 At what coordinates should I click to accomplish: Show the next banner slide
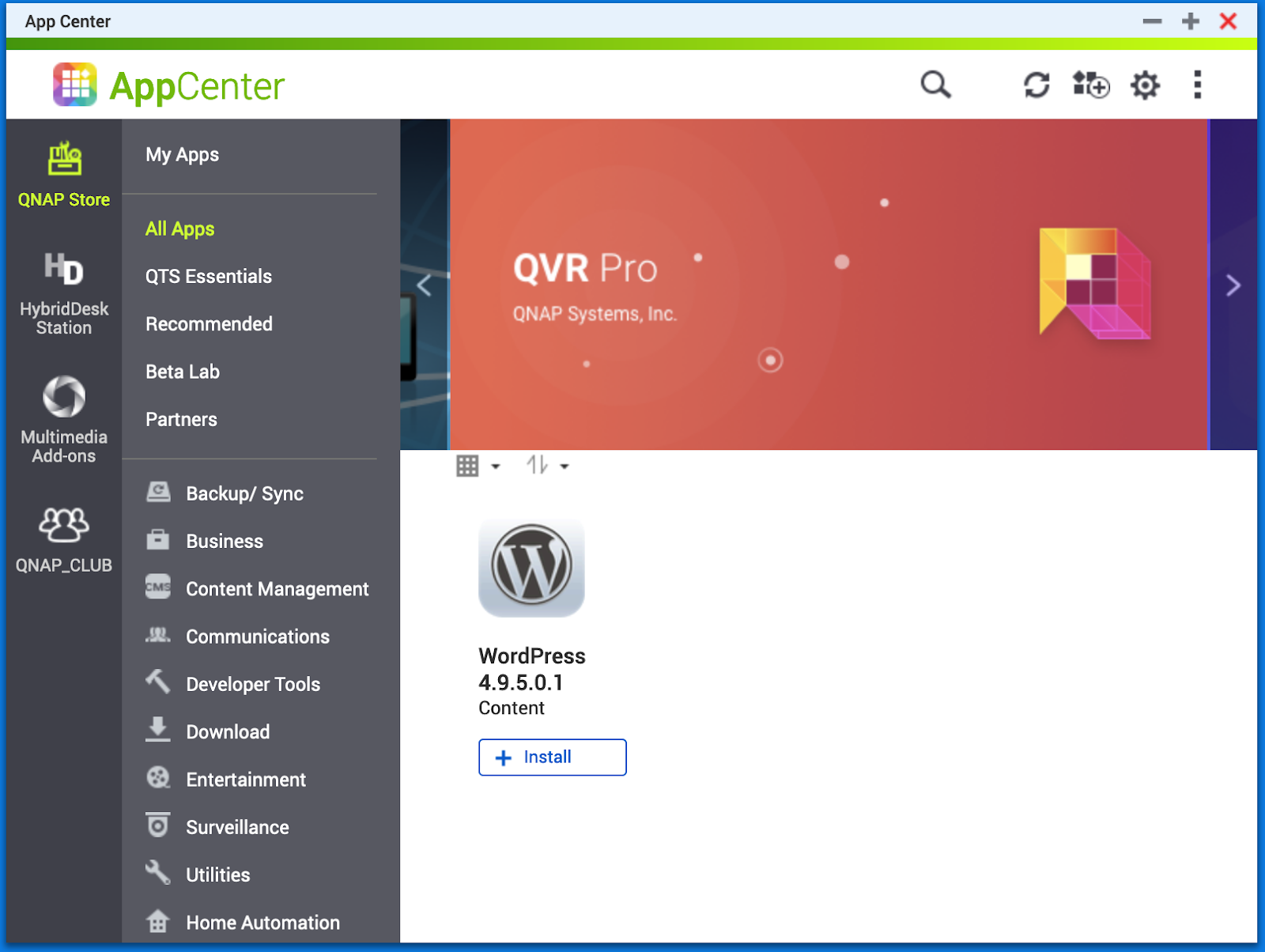click(1233, 285)
